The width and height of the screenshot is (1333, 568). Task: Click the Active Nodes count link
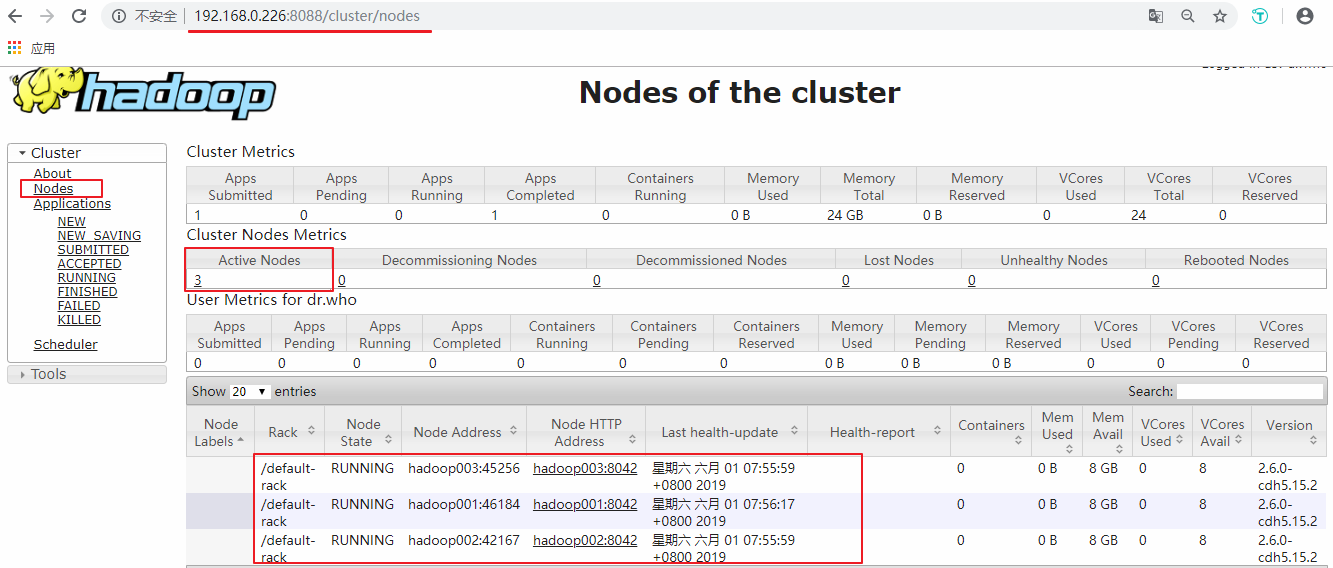tap(198, 280)
